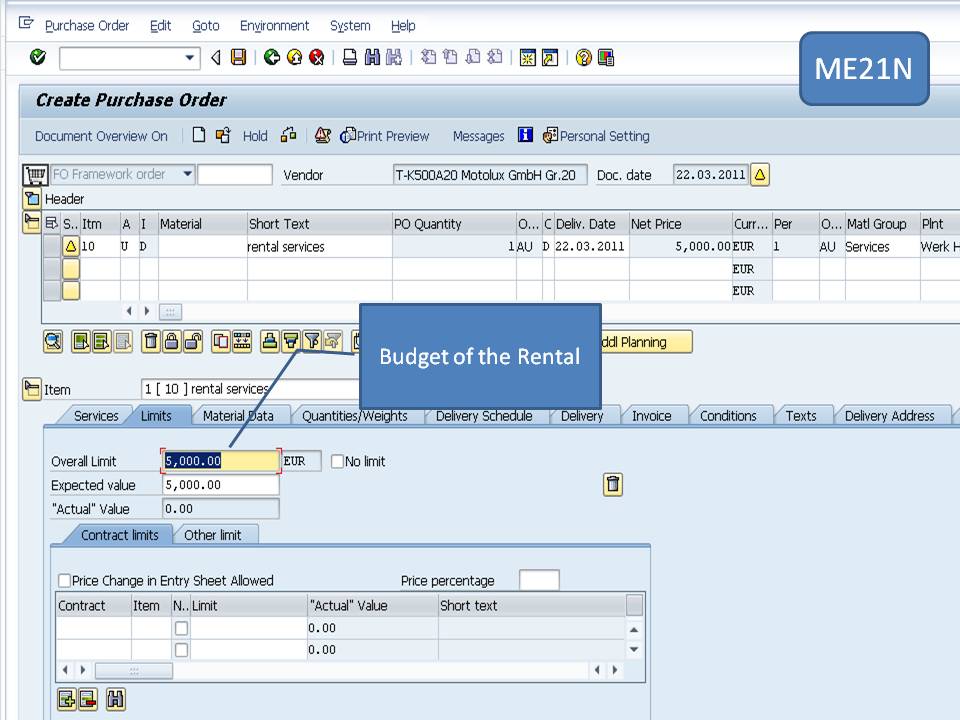
Task: Open Personal Setting
Action: [x=595, y=136]
